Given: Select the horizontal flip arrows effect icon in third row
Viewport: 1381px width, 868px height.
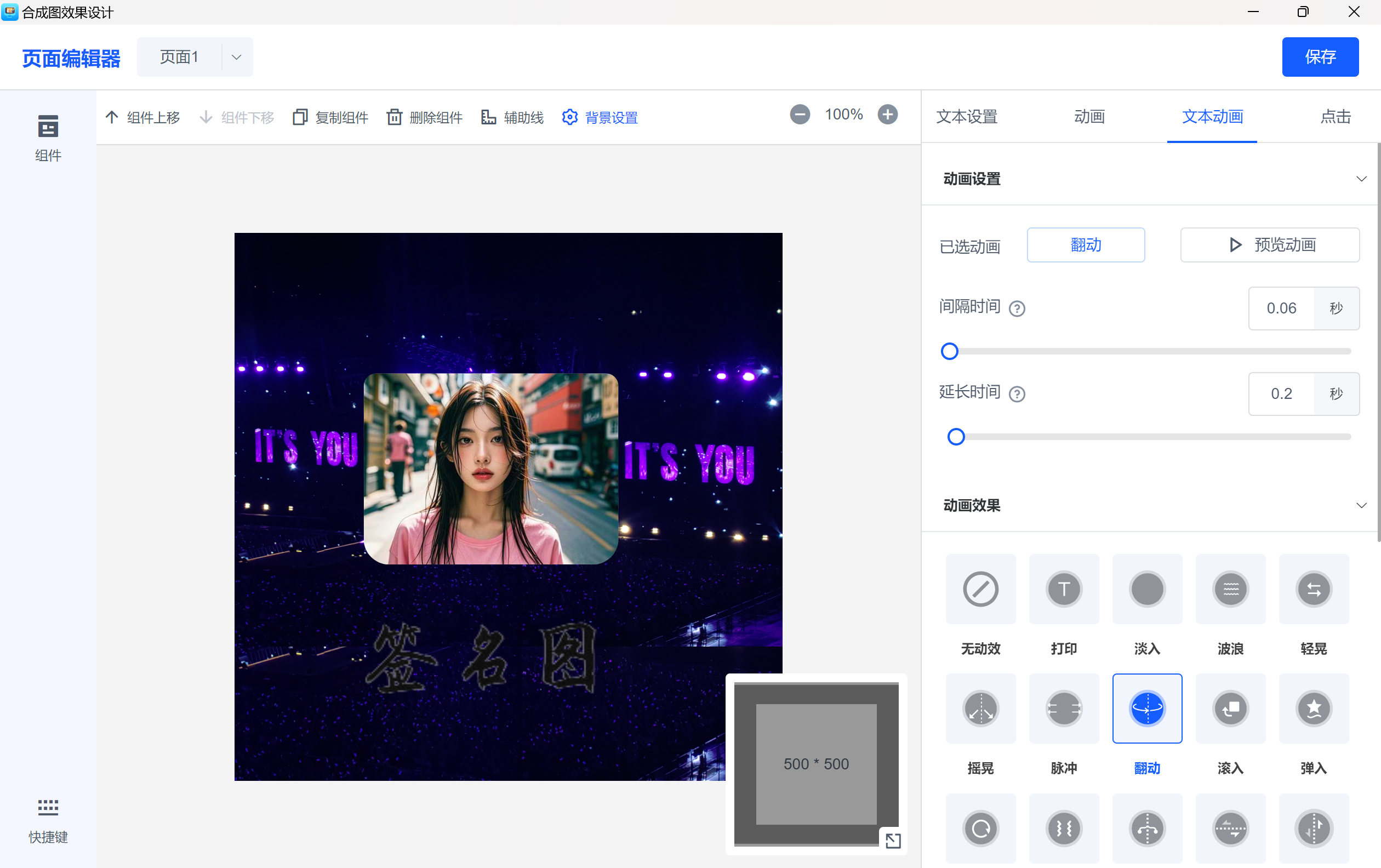Looking at the screenshot, I should 1231,829.
